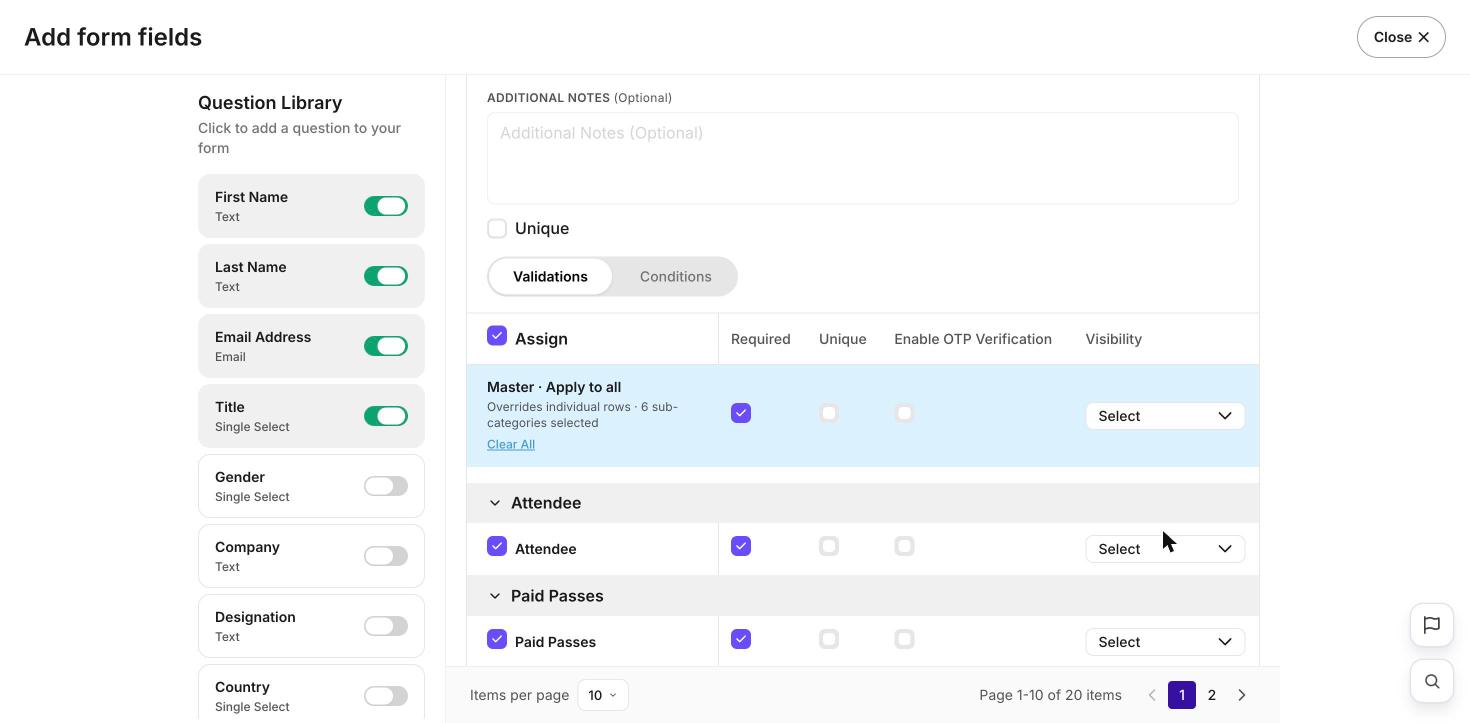Check Unique in the Master row

[x=829, y=413]
